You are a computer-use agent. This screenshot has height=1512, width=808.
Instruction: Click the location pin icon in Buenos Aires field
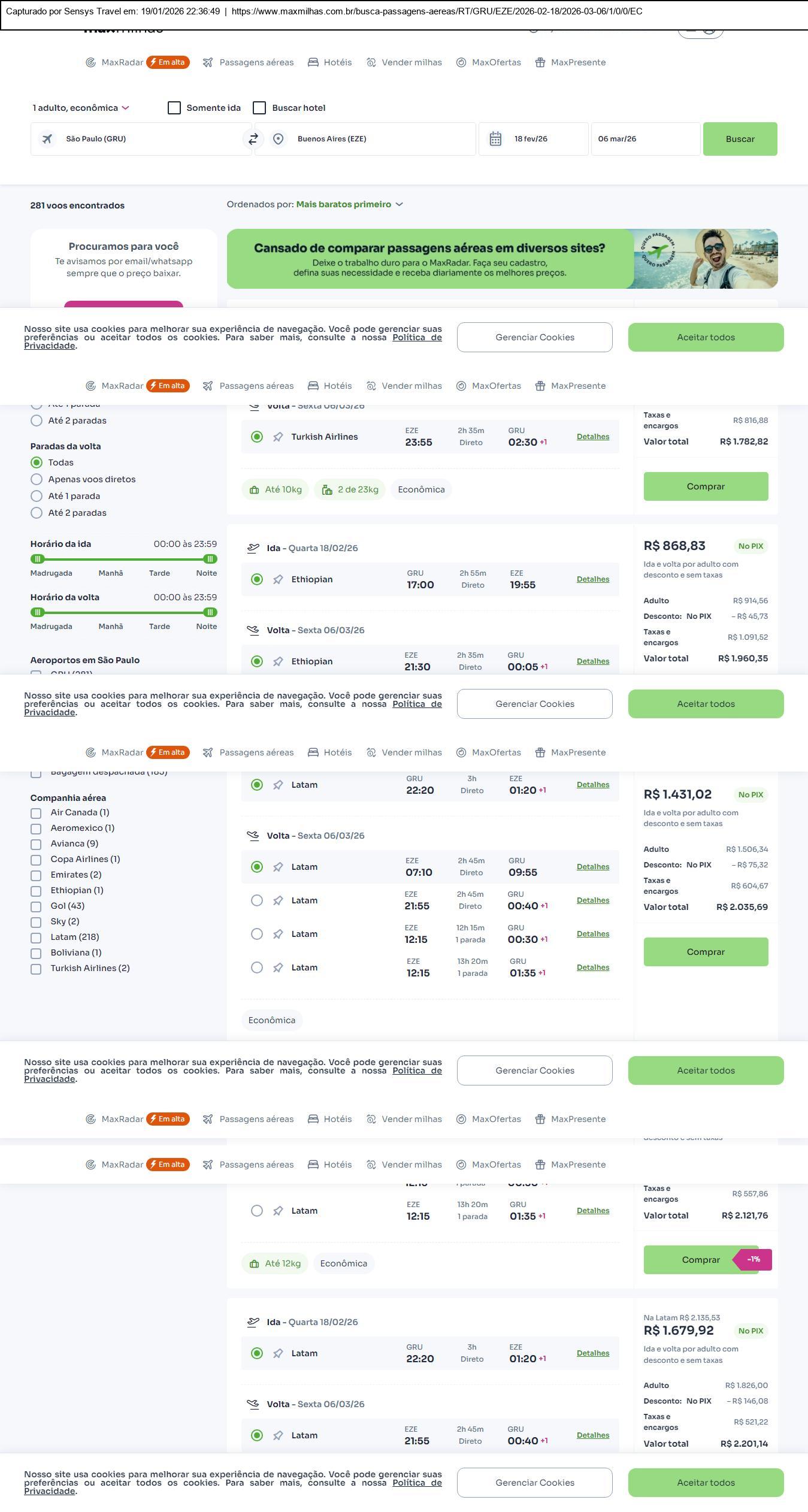(x=278, y=139)
